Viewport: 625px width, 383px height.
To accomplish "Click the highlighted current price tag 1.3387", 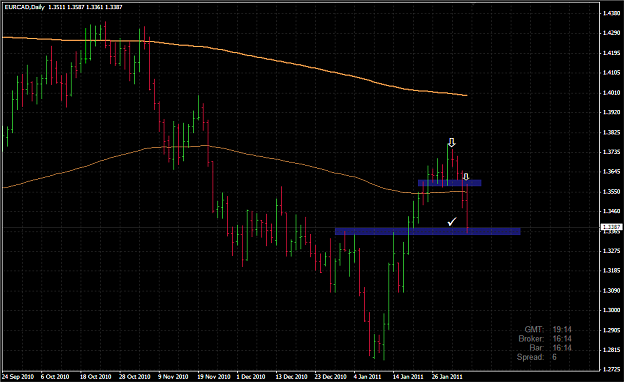I will tap(611, 227).
